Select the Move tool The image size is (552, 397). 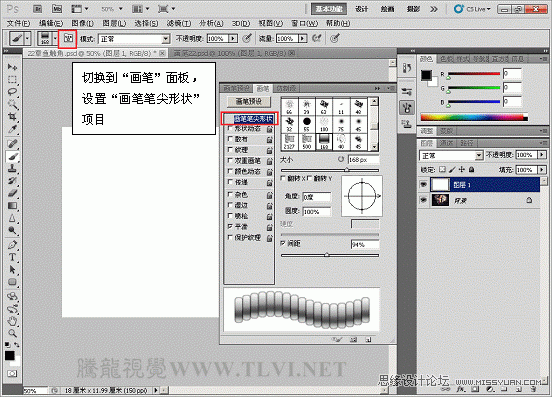pos(12,67)
